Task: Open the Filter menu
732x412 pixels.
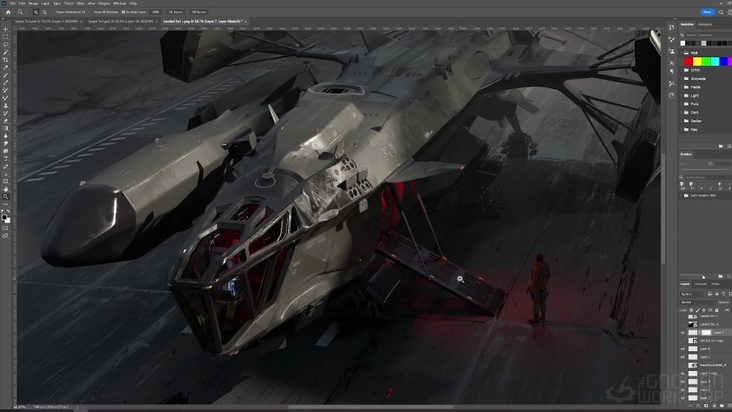Action: [80, 3]
